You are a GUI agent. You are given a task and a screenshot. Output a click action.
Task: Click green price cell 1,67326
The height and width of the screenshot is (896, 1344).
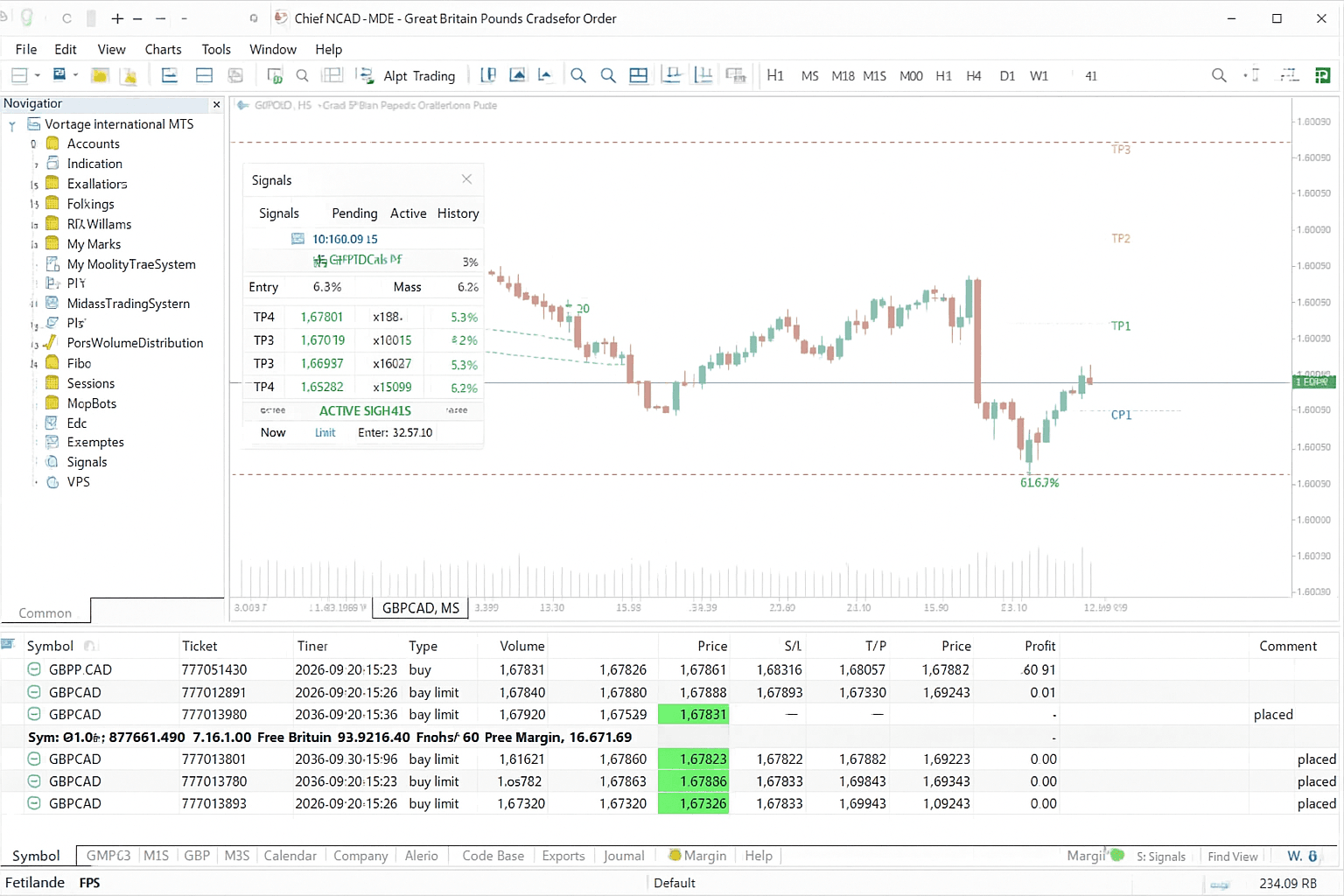(x=693, y=803)
